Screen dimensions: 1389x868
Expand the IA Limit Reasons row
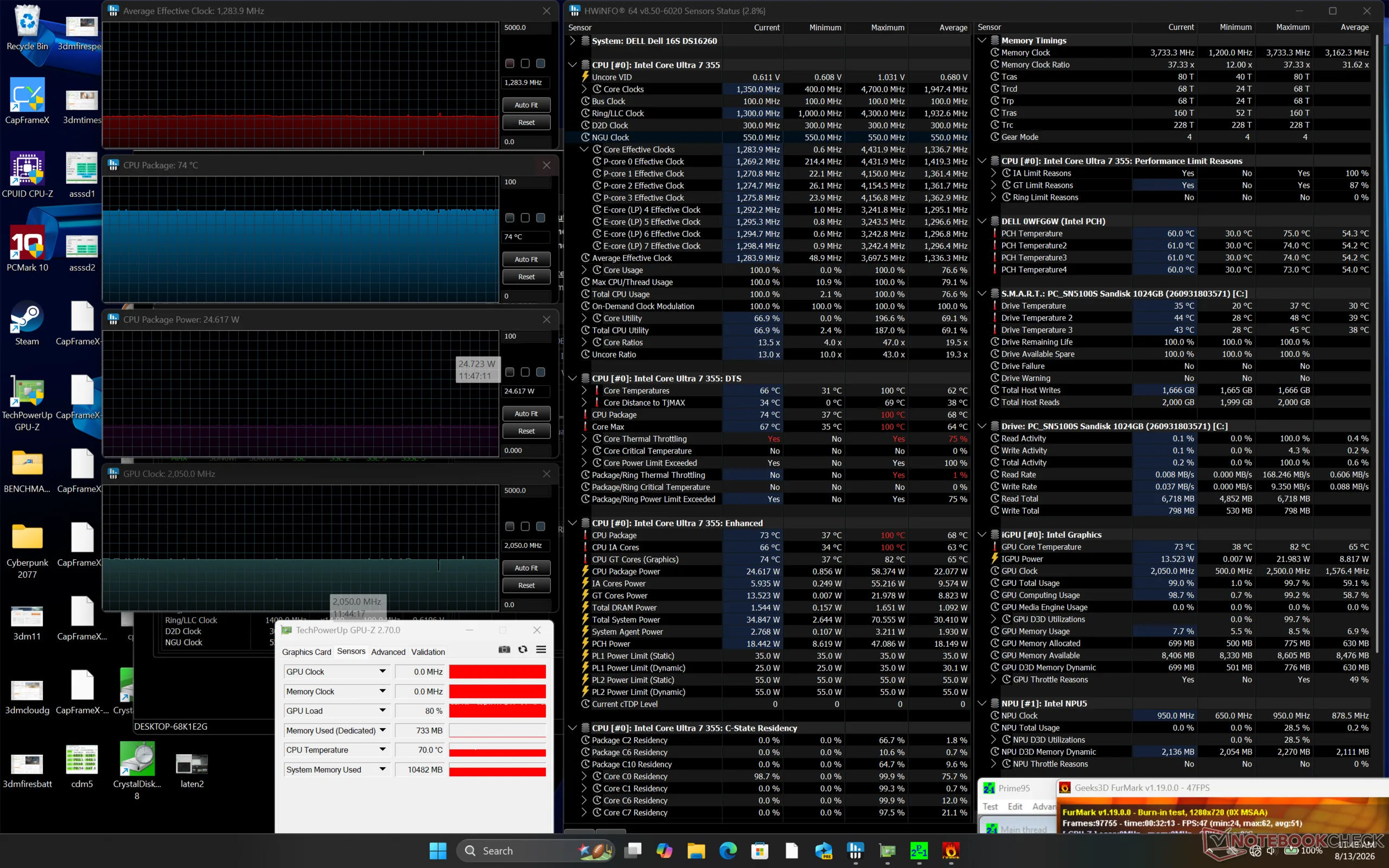993,173
